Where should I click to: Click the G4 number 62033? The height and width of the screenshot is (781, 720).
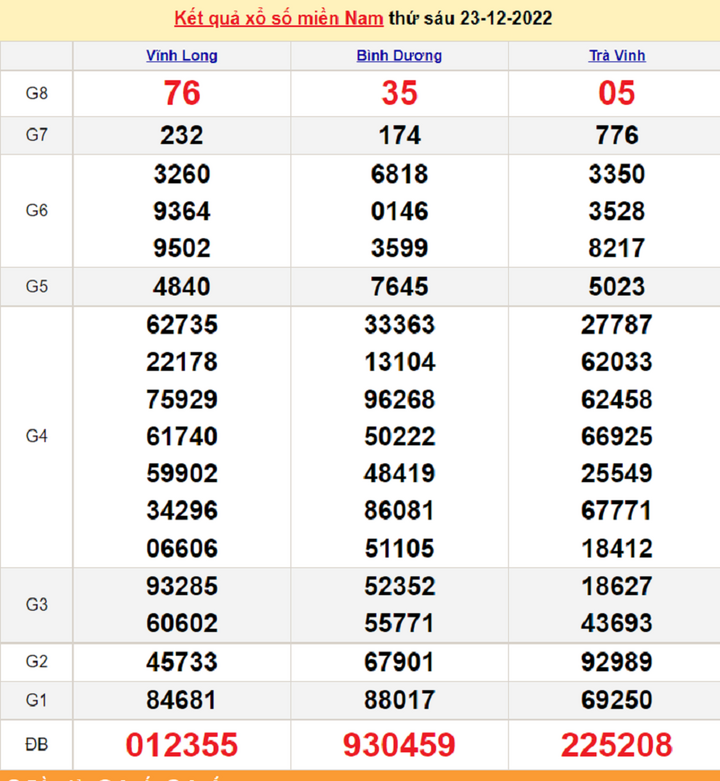pyautogui.click(x=617, y=362)
